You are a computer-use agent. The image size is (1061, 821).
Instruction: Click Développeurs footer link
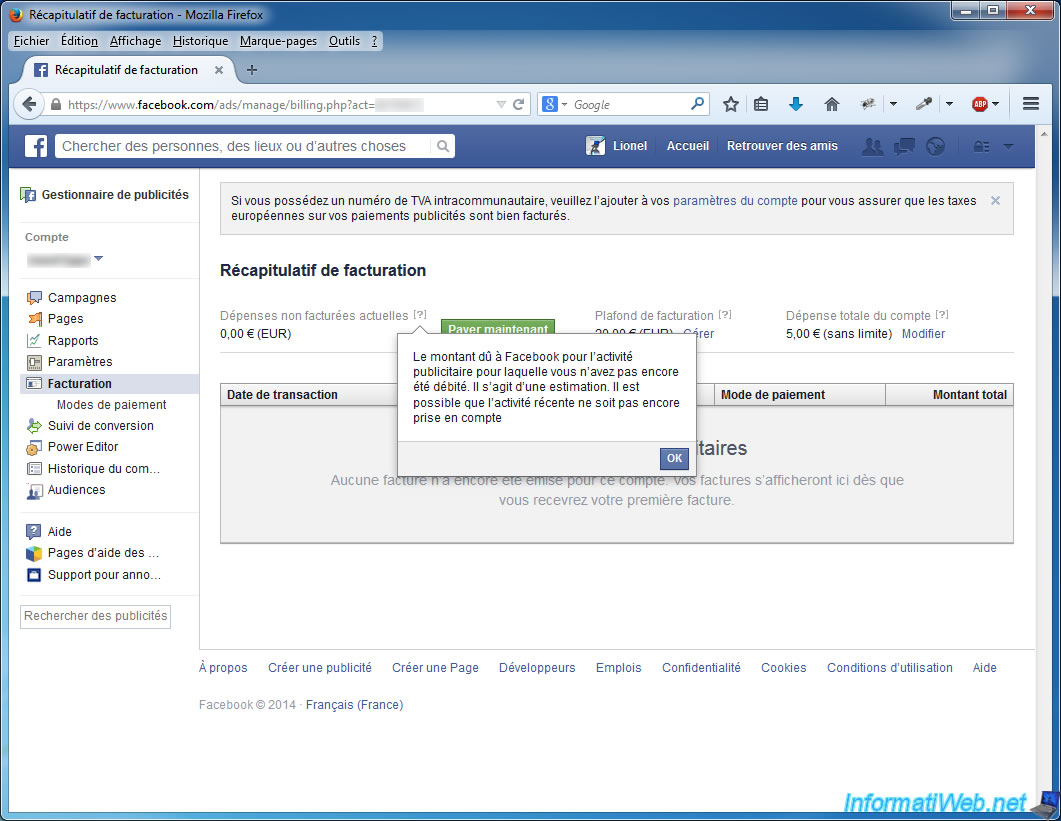[537, 667]
